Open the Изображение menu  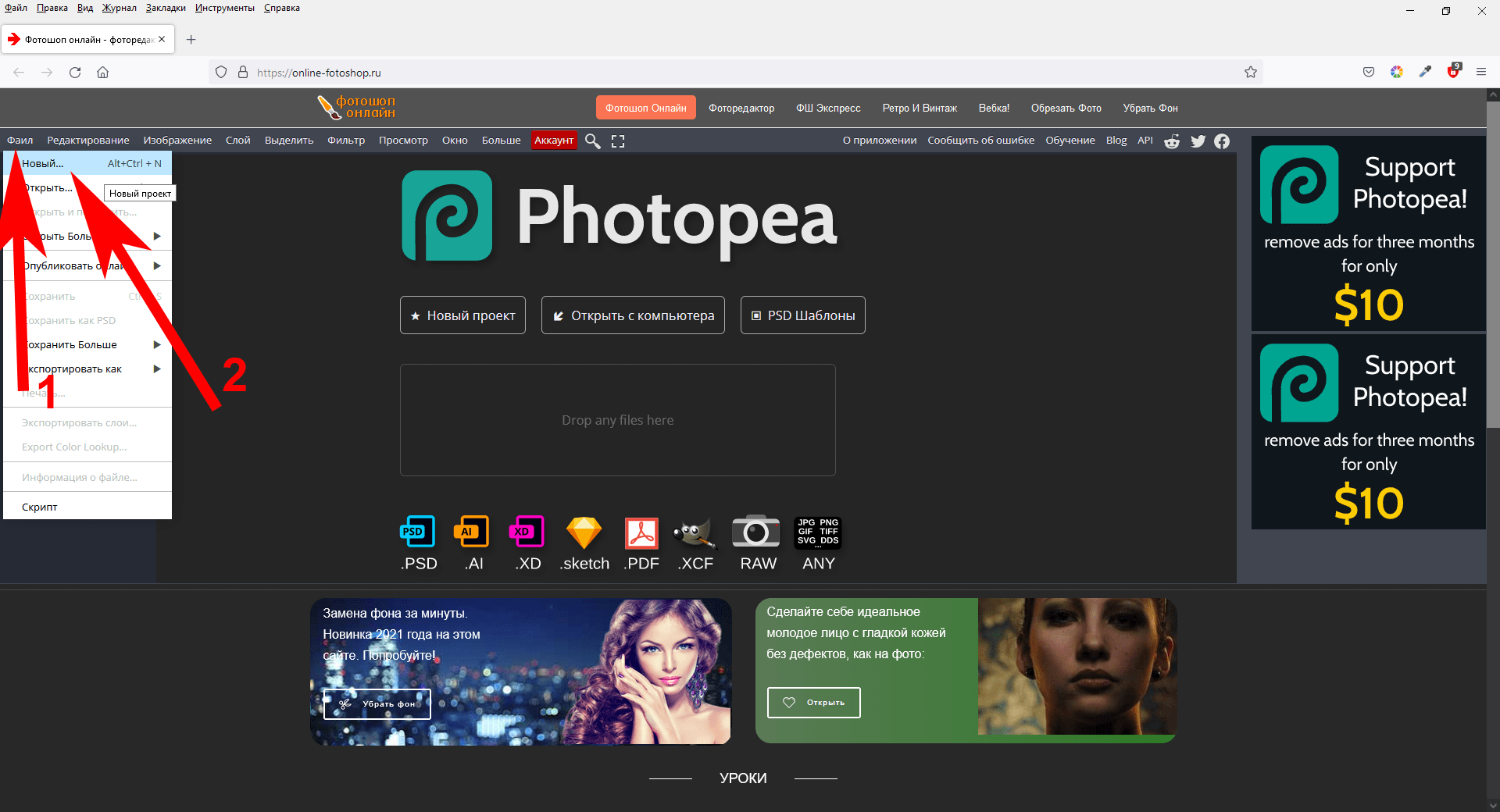pos(177,141)
